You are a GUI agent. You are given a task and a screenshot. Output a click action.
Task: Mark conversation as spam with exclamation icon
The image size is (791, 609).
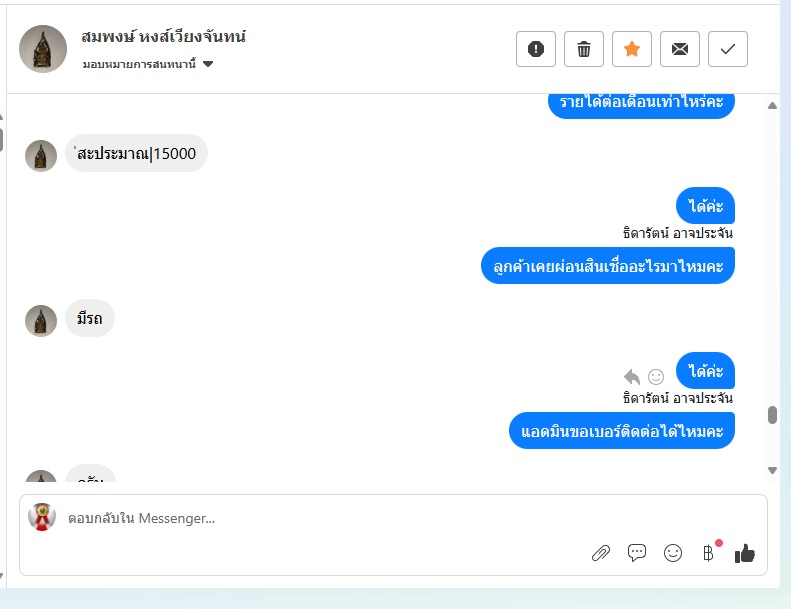(x=536, y=49)
